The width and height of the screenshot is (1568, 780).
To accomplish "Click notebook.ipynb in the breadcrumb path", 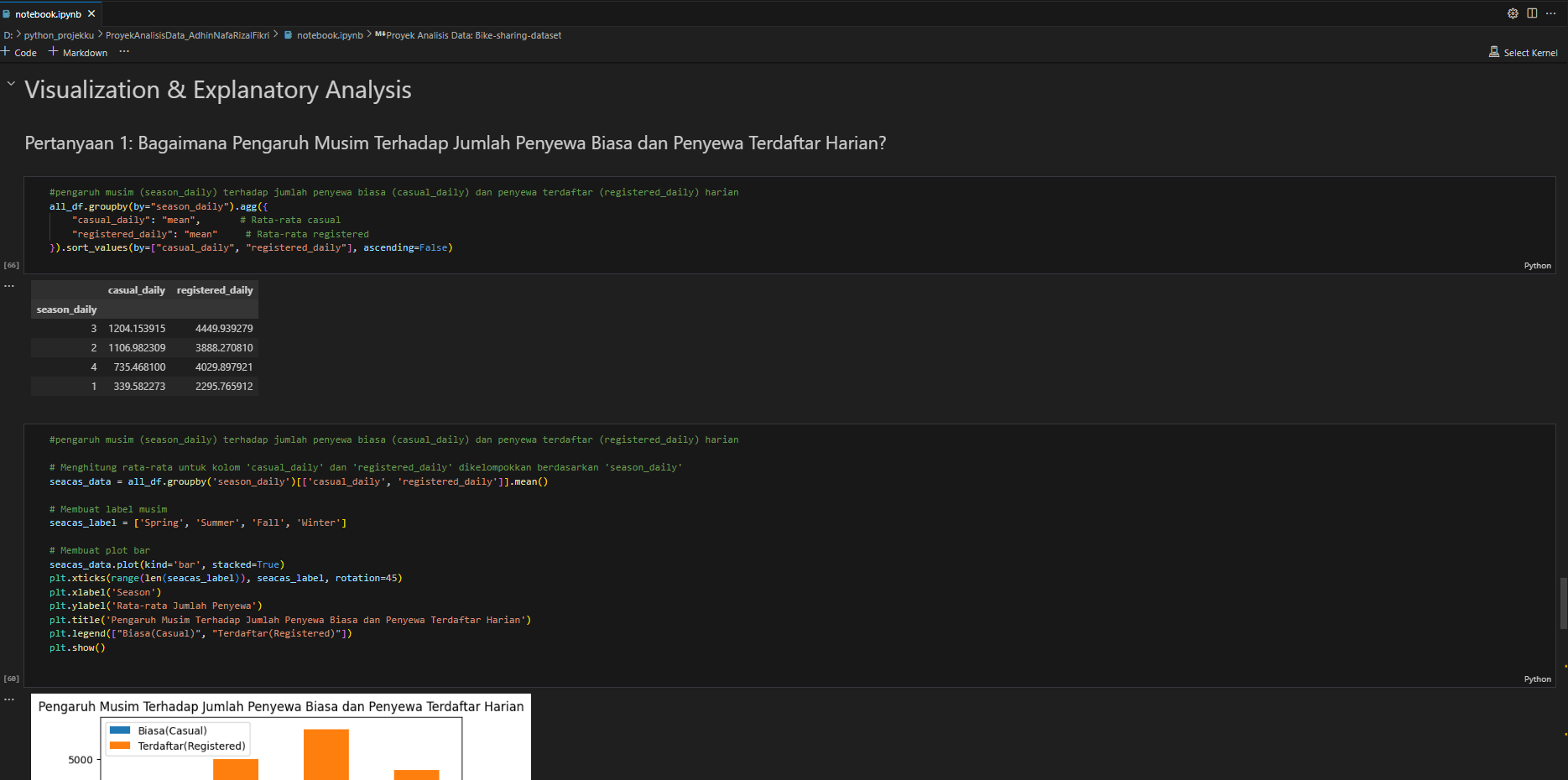I will point(330,35).
